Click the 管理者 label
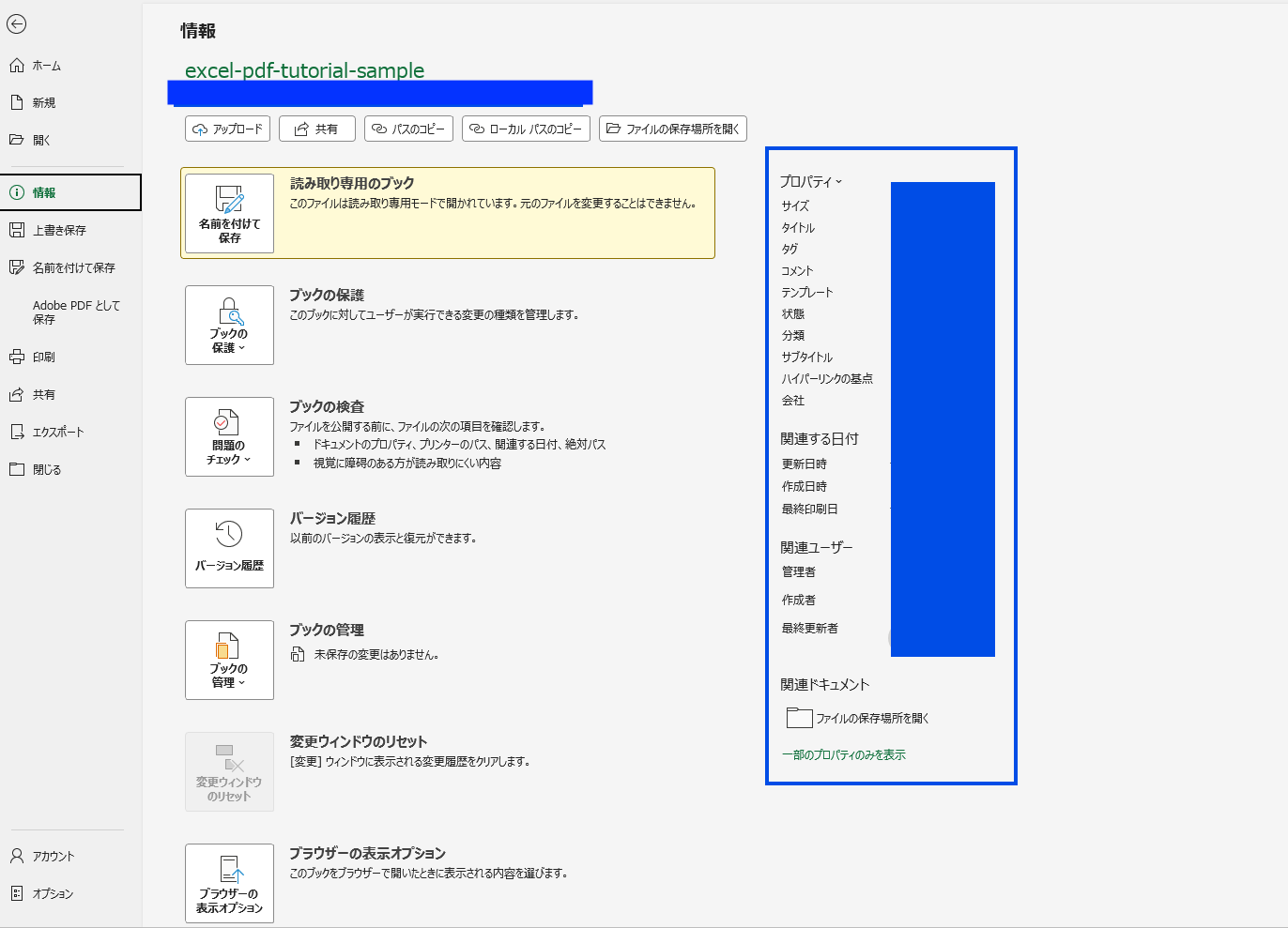The height and width of the screenshot is (928, 1288). coord(799,571)
